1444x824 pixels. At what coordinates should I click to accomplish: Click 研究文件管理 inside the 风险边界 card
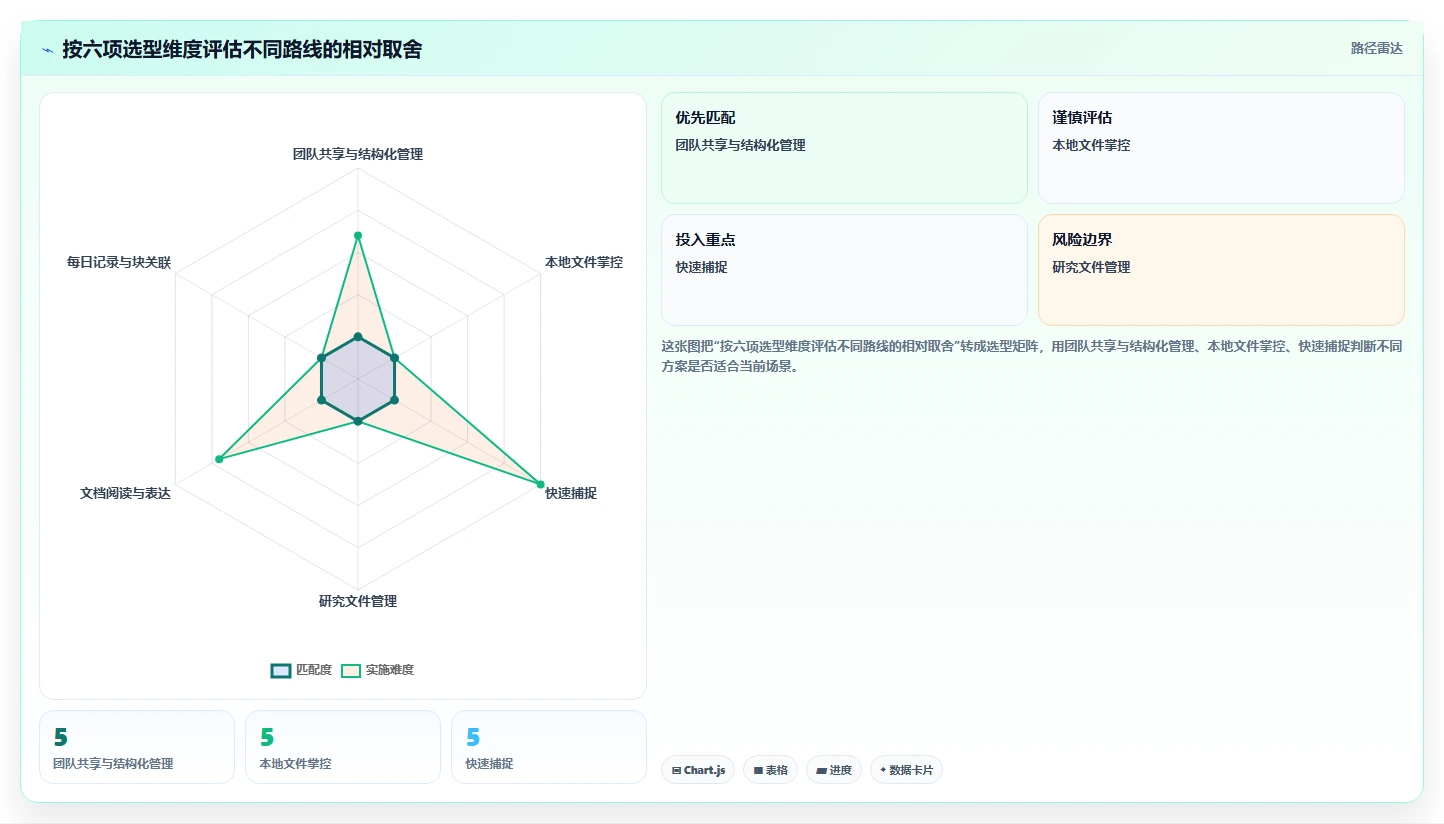[x=1092, y=267]
